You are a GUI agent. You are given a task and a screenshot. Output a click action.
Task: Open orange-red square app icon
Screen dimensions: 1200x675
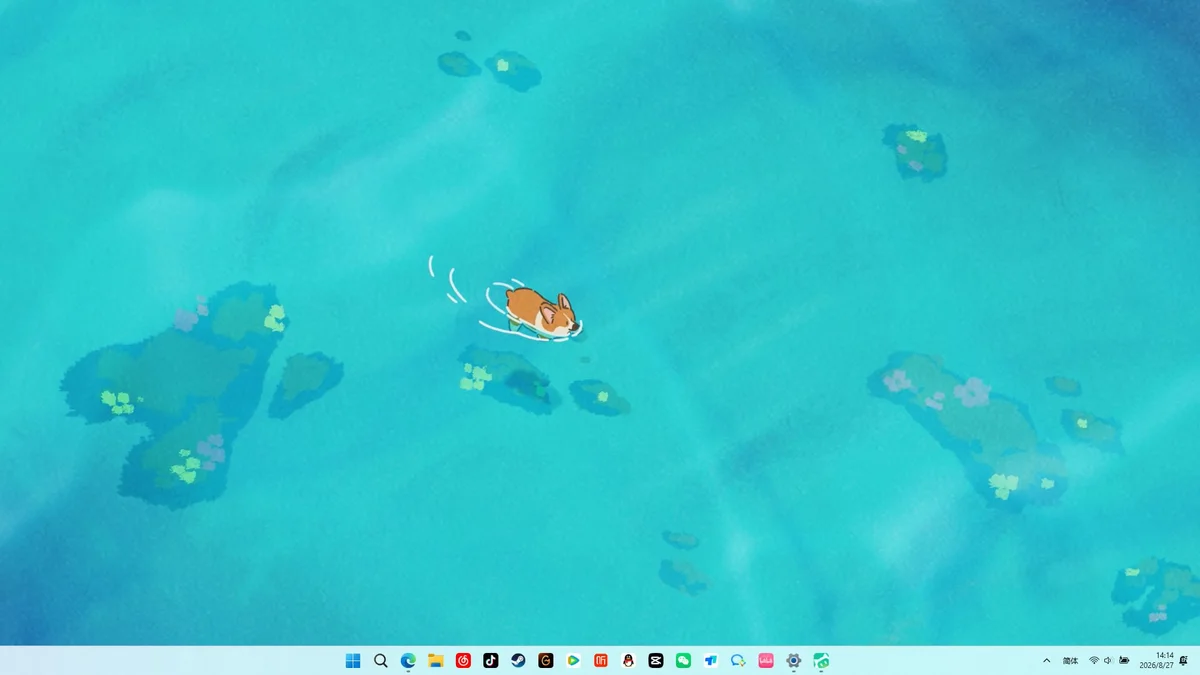pos(601,660)
